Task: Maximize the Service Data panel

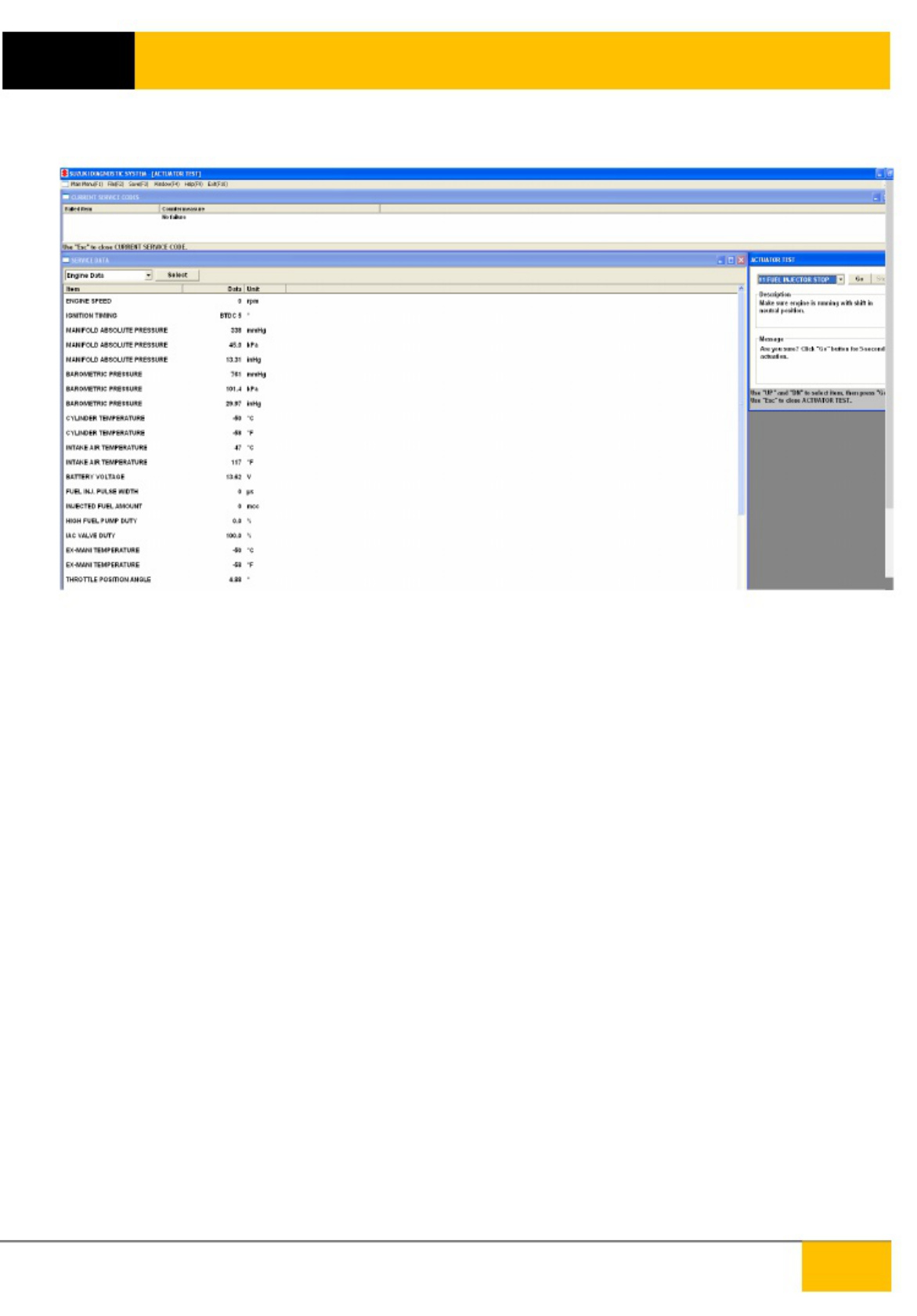Action: 731,260
